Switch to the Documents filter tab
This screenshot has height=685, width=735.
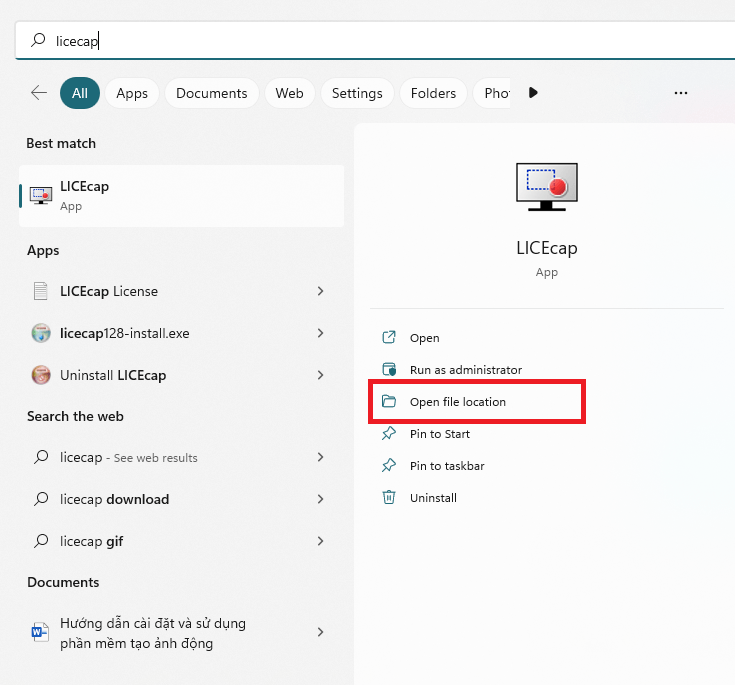[x=211, y=93]
